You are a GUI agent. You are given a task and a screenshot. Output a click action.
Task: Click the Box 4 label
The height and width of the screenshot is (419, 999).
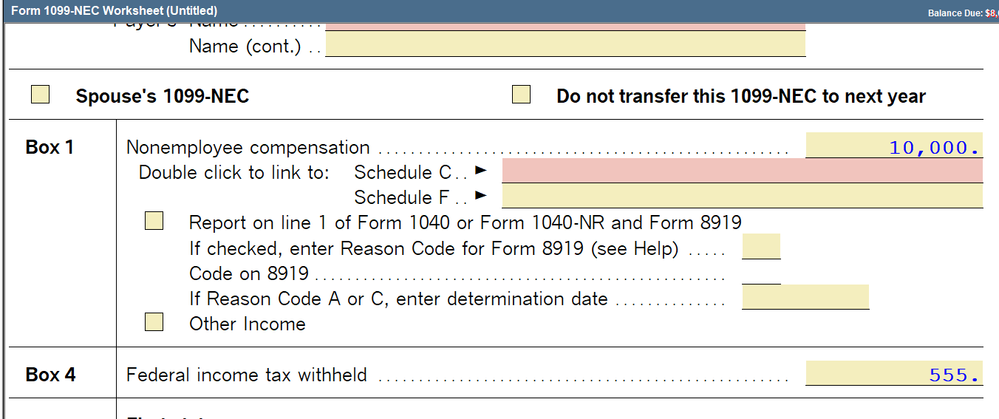pyautogui.click(x=50, y=375)
